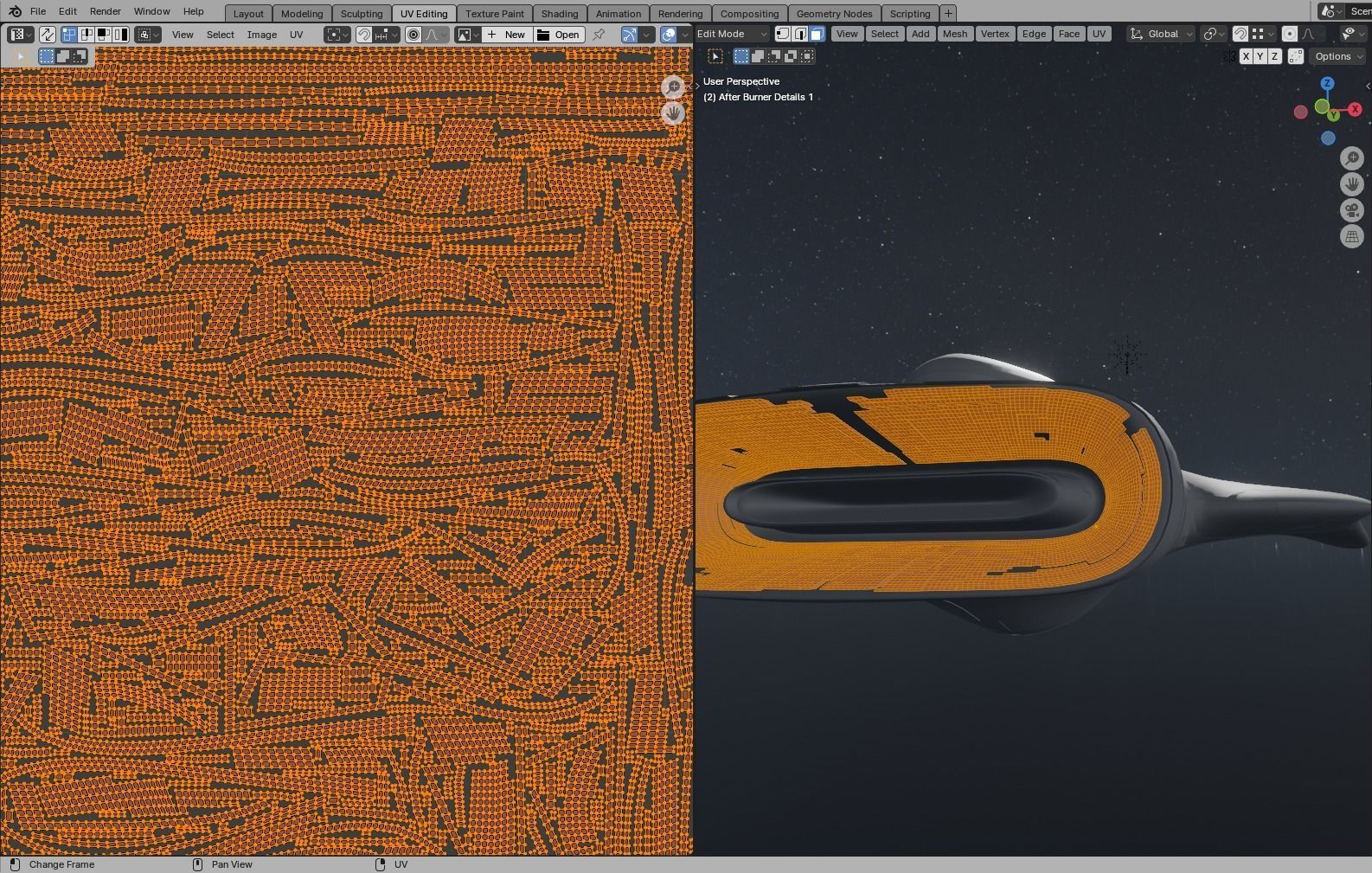The image size is (1372, 873).
Task: Open UV editor pivot point dropdown
Action: pyautogui.click(x=337, y=35)
